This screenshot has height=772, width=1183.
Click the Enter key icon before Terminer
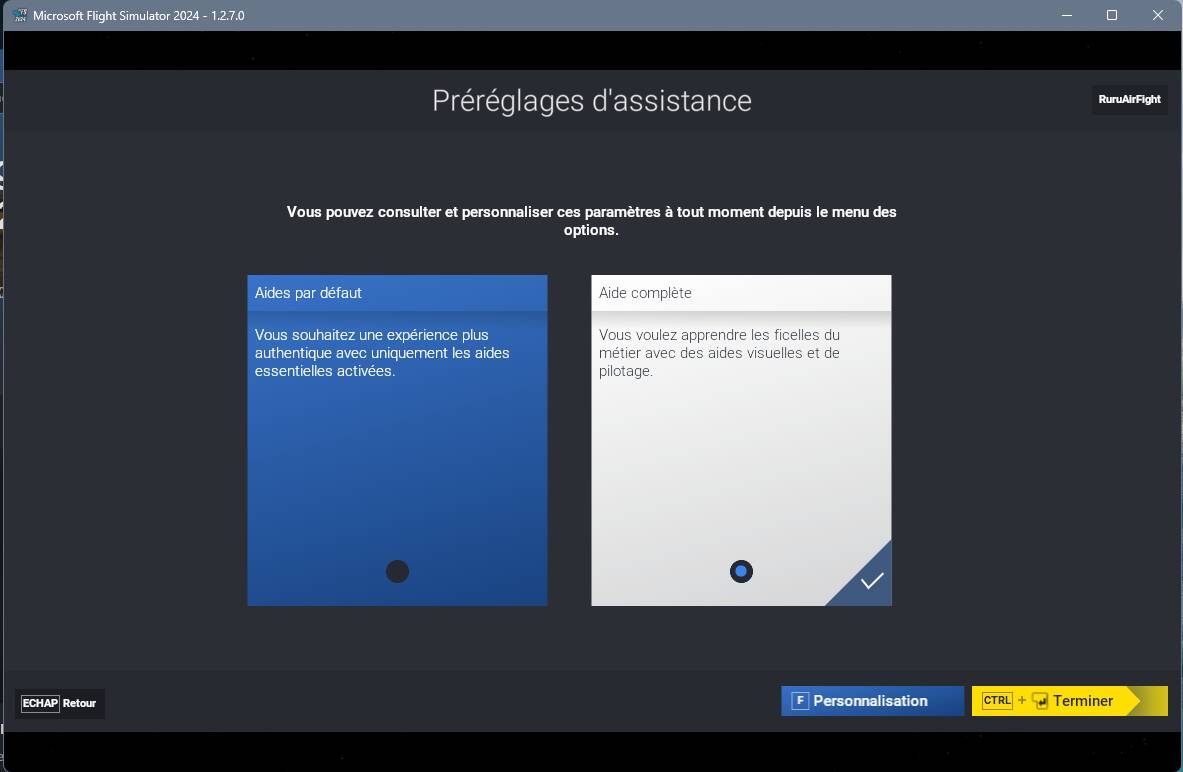(x=1040, y=701)
